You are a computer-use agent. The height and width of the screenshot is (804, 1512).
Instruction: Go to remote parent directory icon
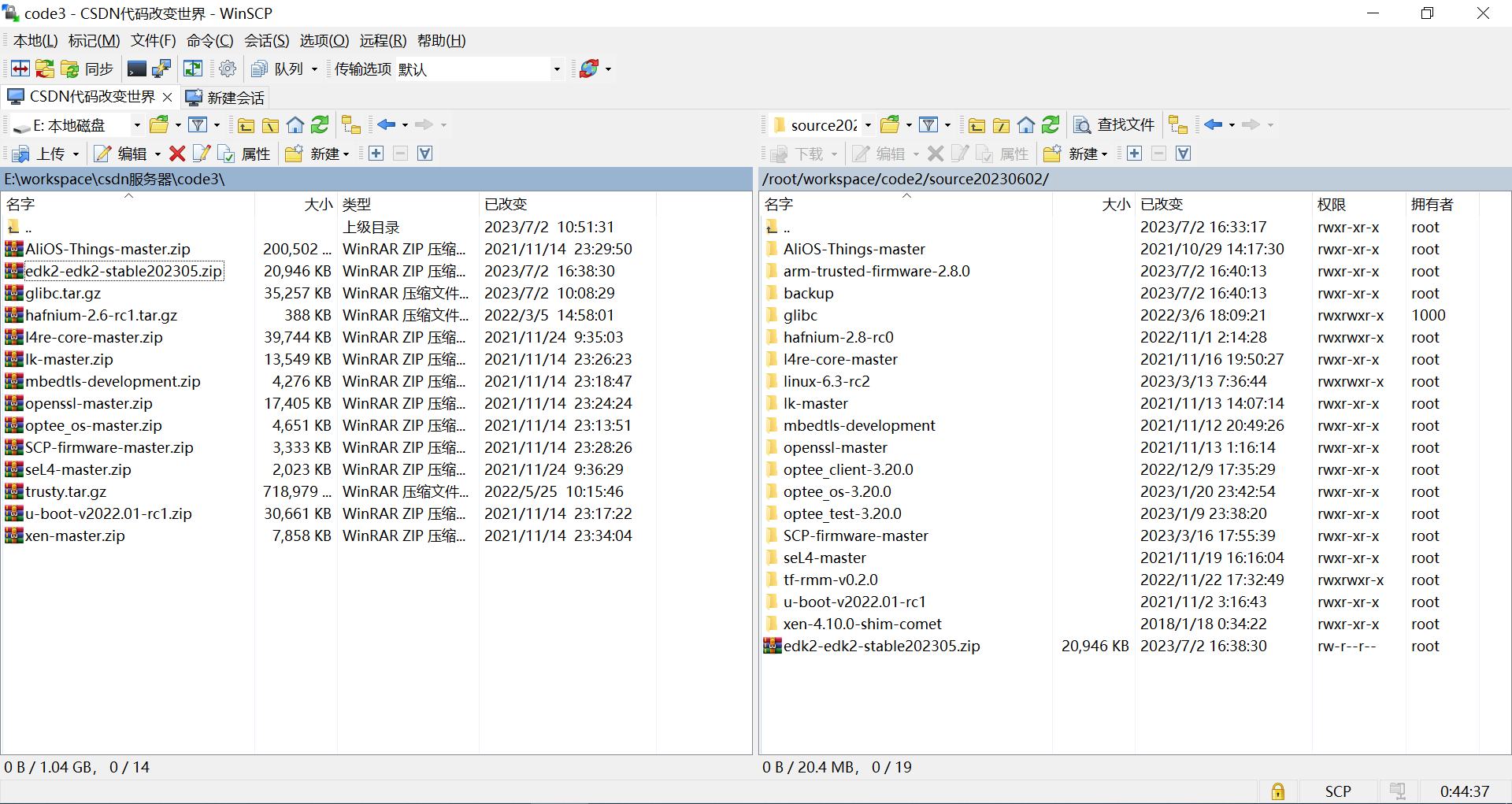pos(976,125)
